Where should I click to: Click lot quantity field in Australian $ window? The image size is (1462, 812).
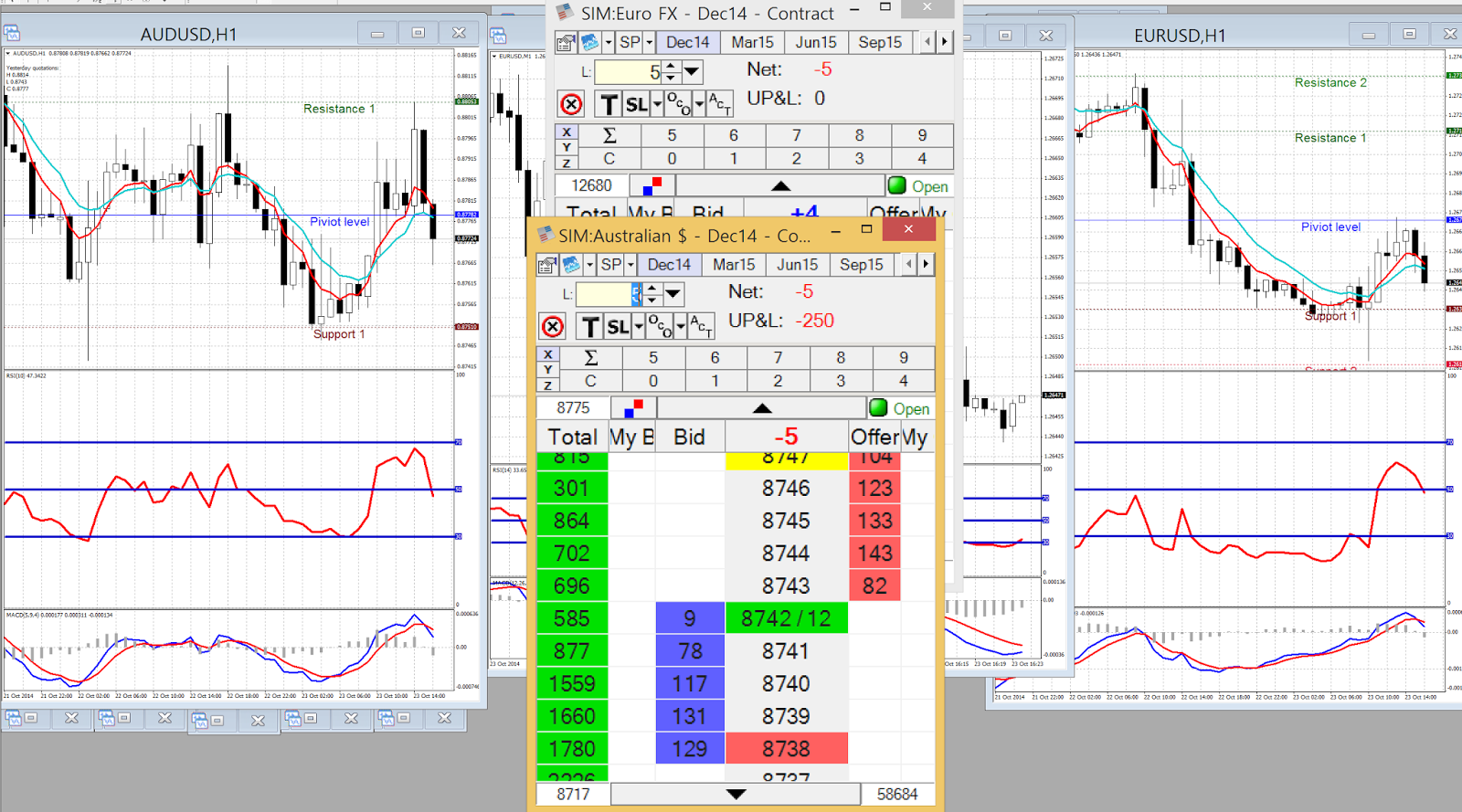coord(609,294)
